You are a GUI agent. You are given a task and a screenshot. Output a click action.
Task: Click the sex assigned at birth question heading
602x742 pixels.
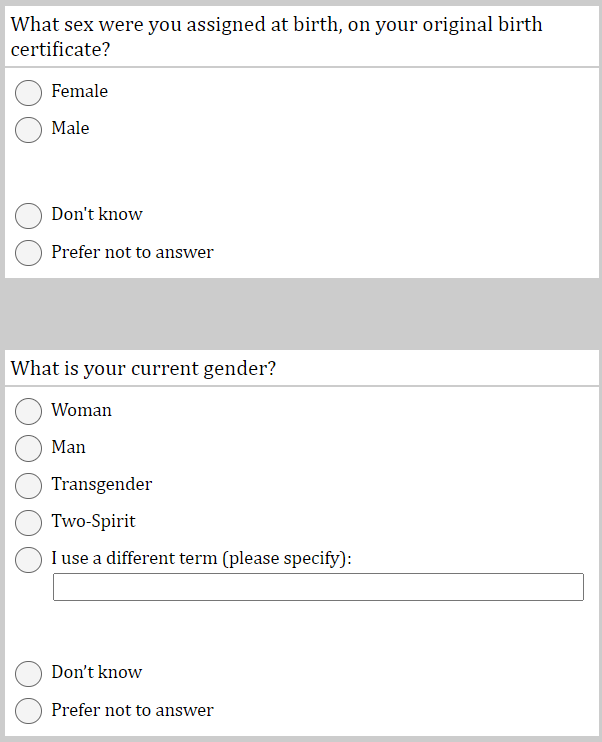276,36
